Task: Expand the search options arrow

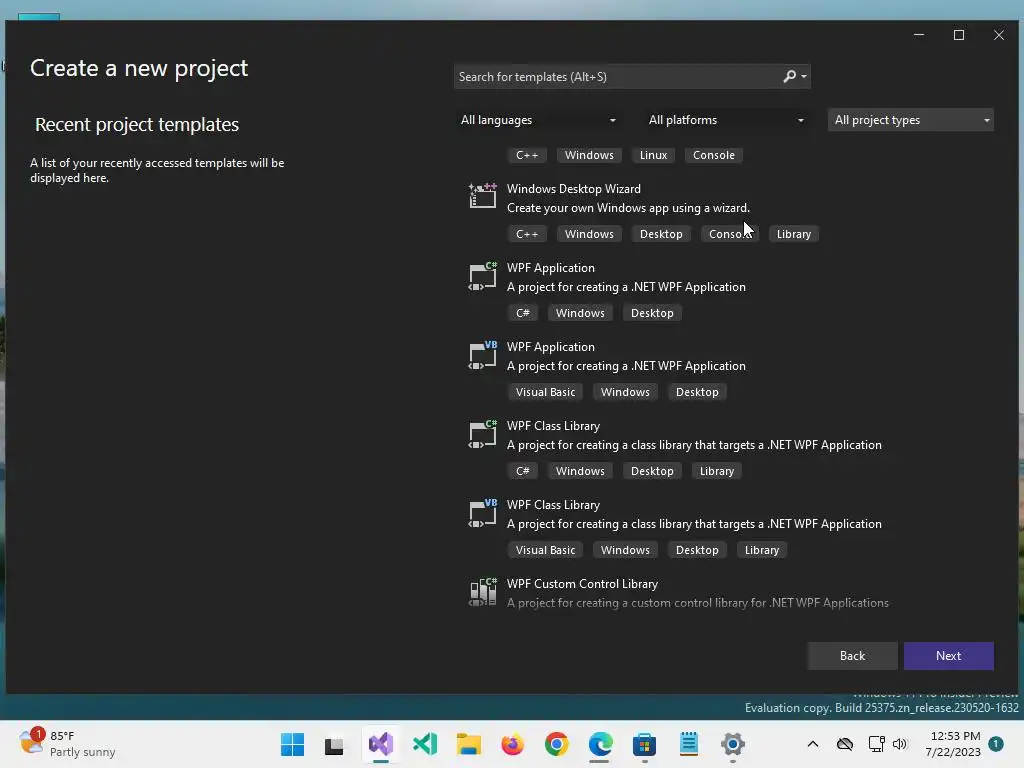Action: click(x=804, y=77)
